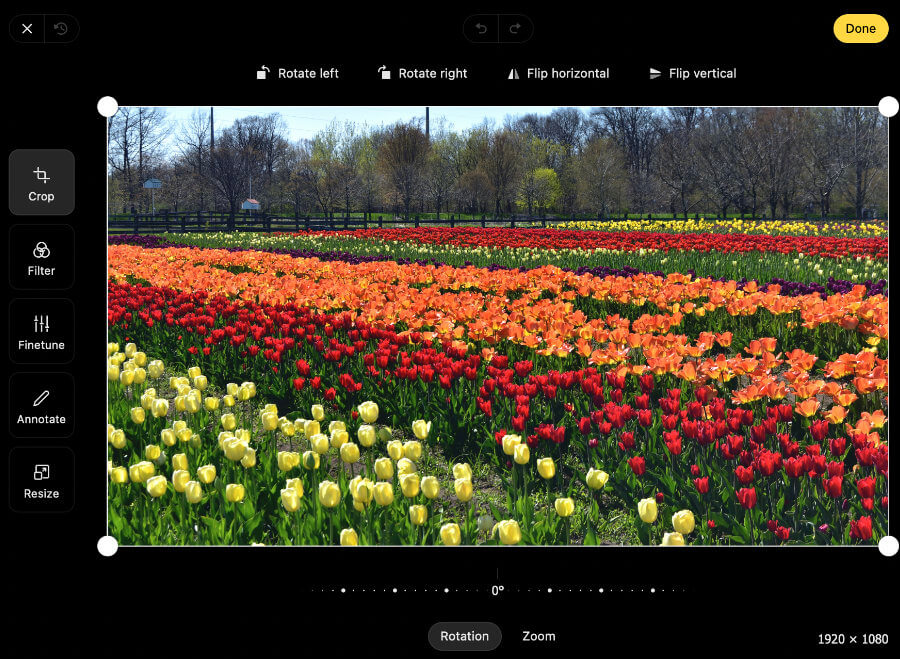Select the Annotate tool
This screenshot has height=659, width=900.
pyautogui.click(x=41, y=405)
